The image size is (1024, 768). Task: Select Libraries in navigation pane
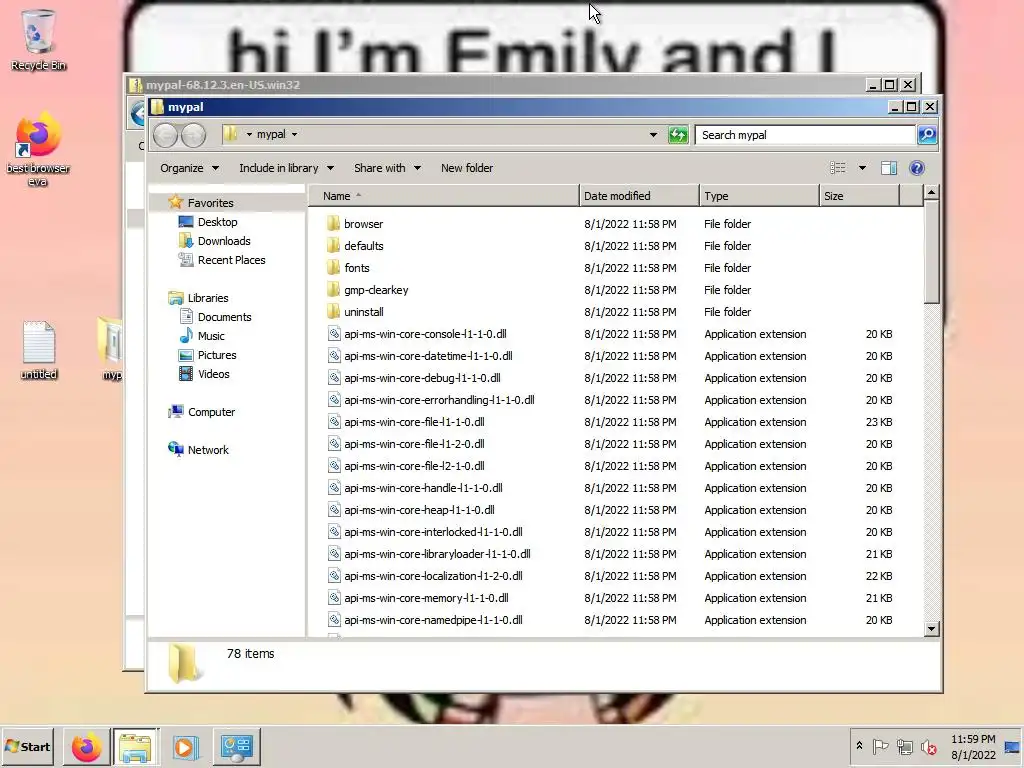point(208,298)
